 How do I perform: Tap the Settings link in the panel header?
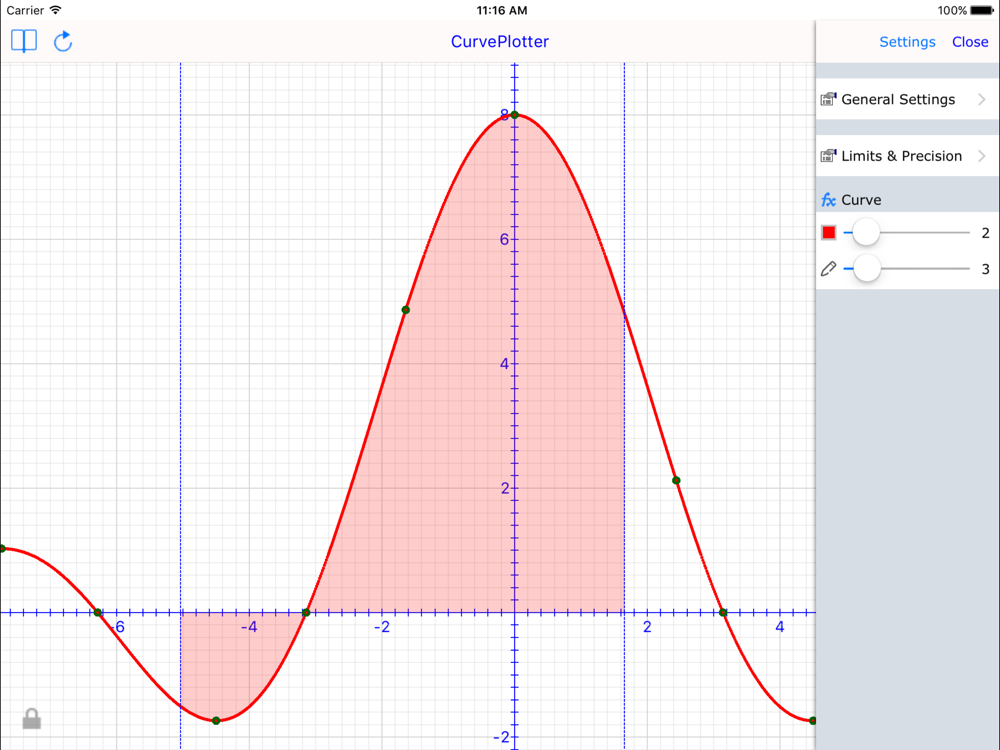[907, 42]
